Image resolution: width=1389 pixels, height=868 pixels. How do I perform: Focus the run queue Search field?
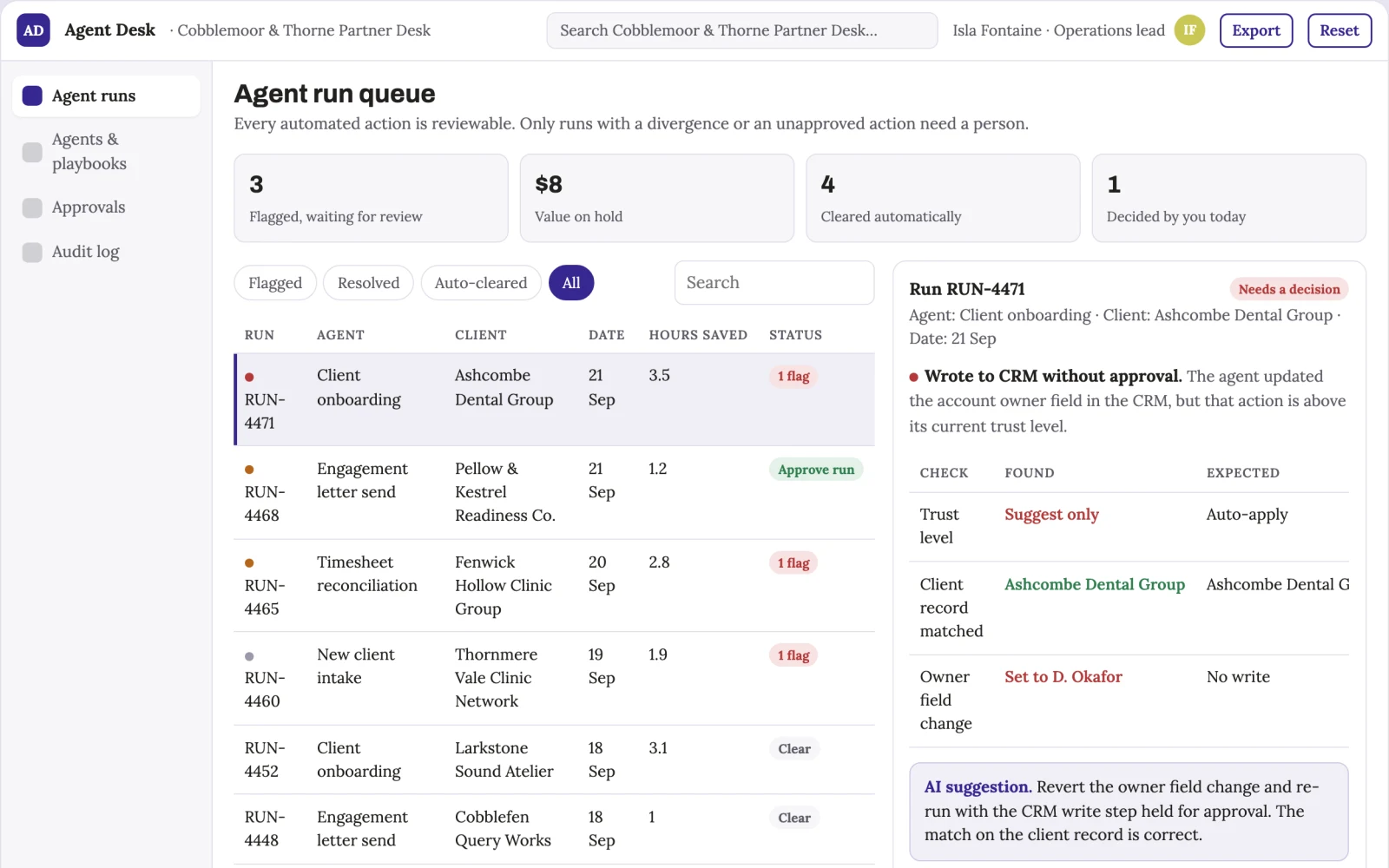774,283
